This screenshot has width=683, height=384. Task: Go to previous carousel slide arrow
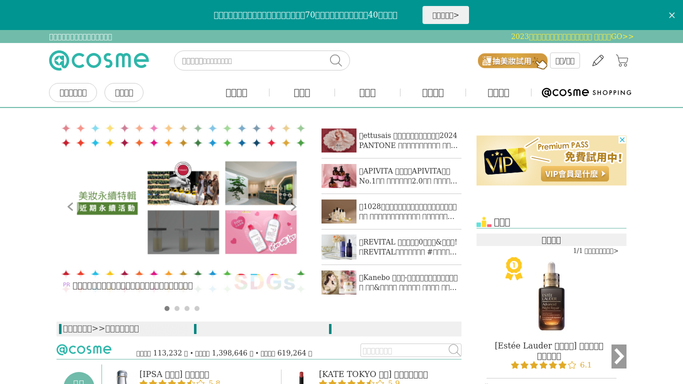coord(70,207)
